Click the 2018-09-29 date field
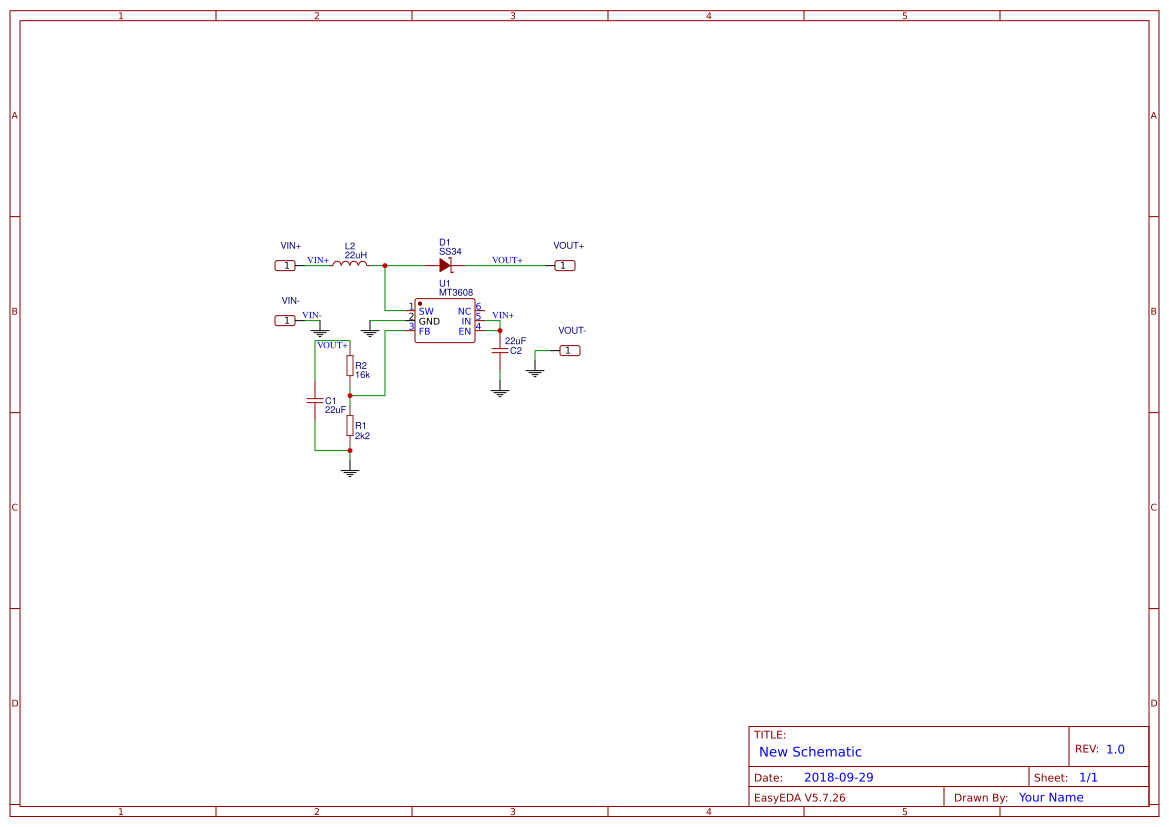The width and height of the screenshot is (1169, 827). point(841,776)
